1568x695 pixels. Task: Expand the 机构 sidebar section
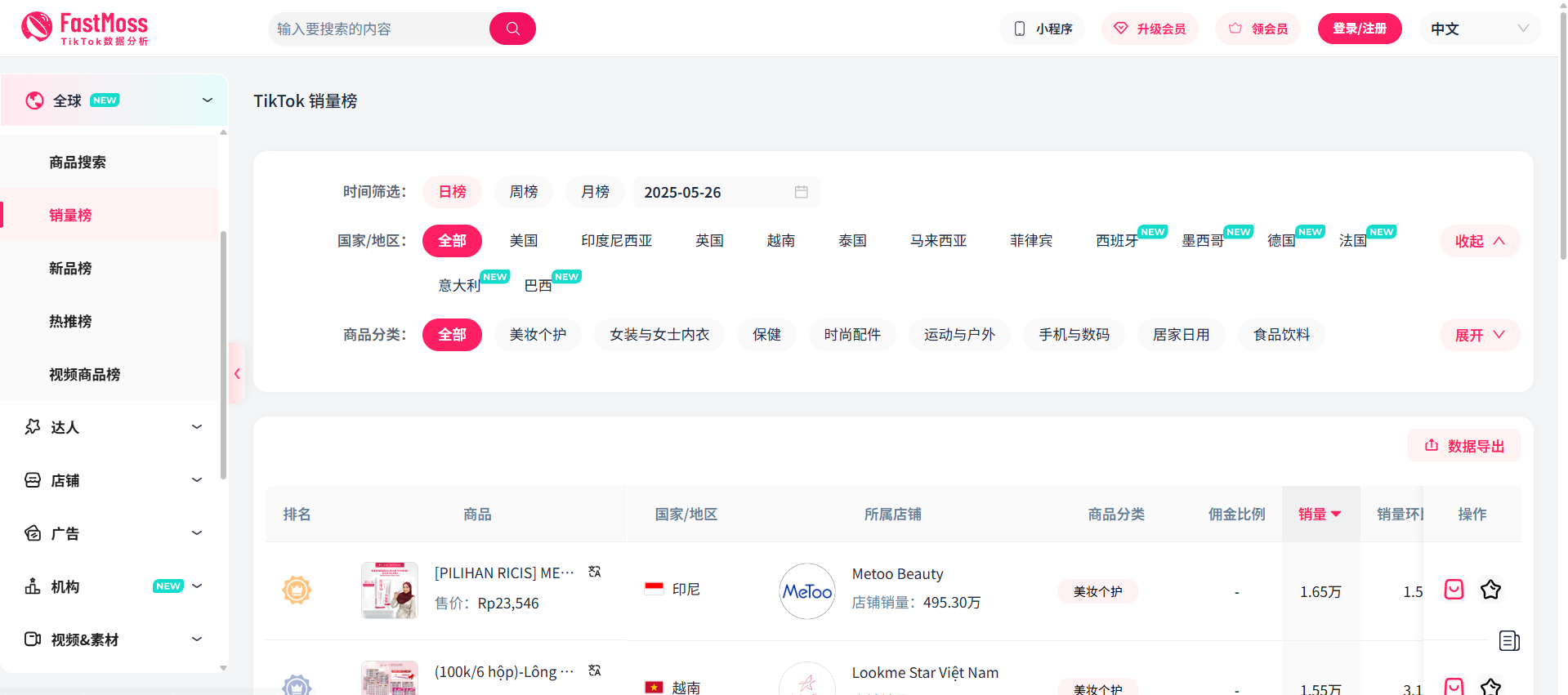pyautogui.click(x=197, y=586)
